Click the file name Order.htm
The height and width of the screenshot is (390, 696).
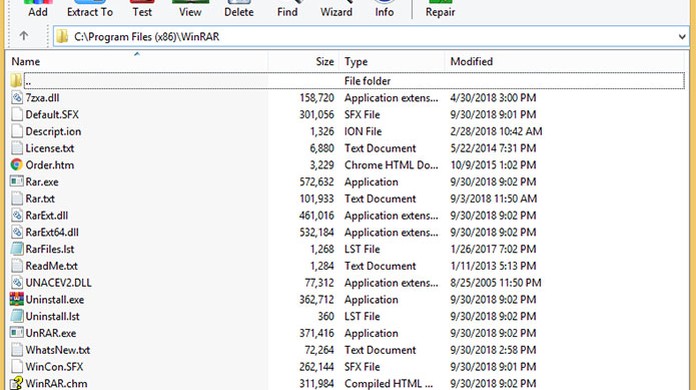click(50, 165)
